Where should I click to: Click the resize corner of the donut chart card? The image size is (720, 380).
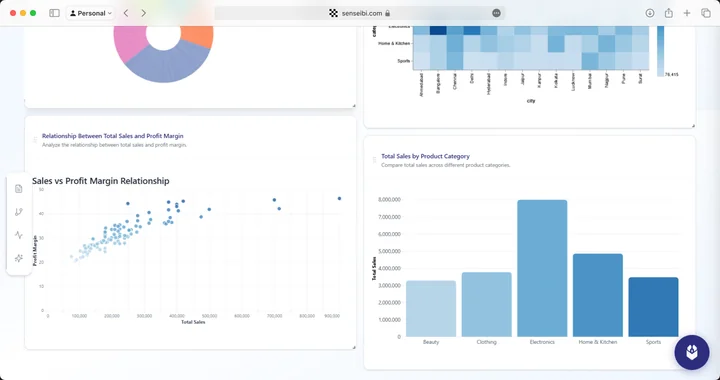354,106
